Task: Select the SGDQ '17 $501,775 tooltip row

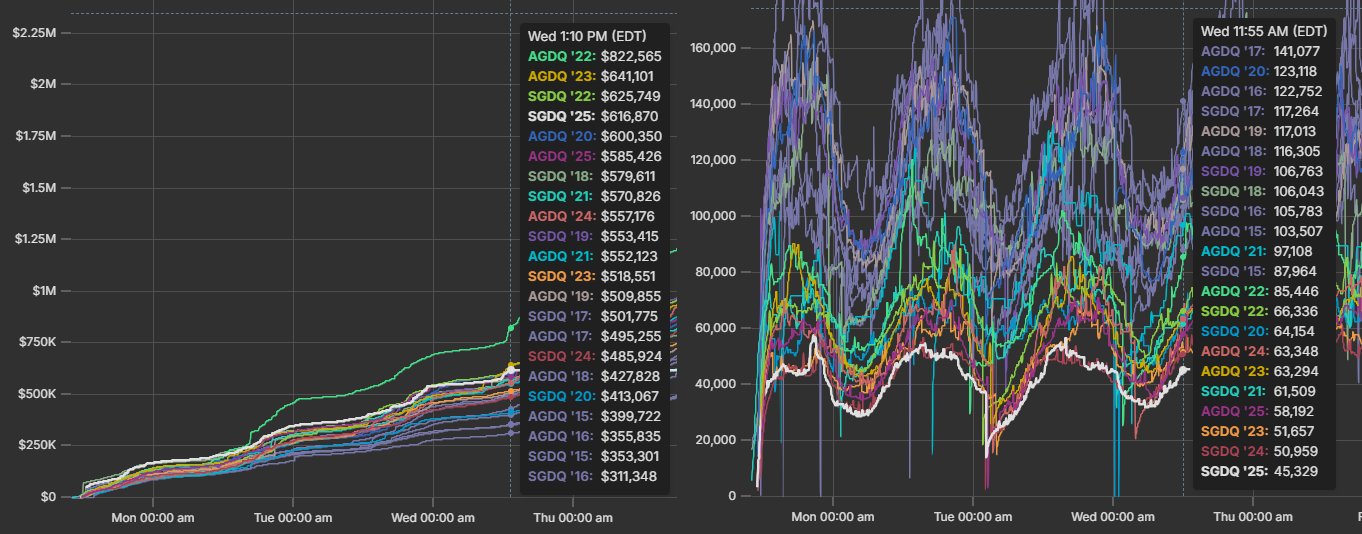Action: coord(593,316)
